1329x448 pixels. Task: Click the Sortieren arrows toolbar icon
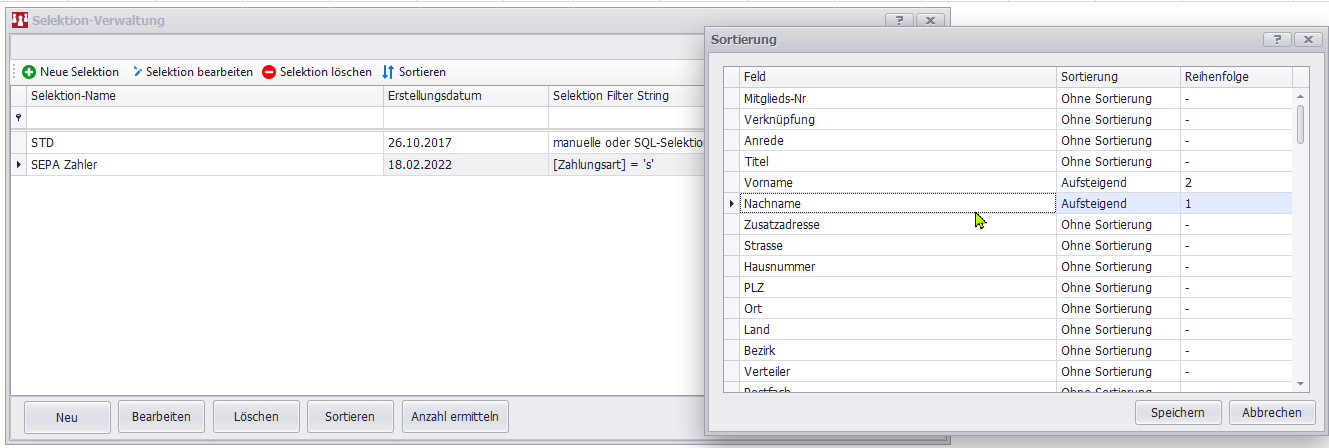[388, 72]
